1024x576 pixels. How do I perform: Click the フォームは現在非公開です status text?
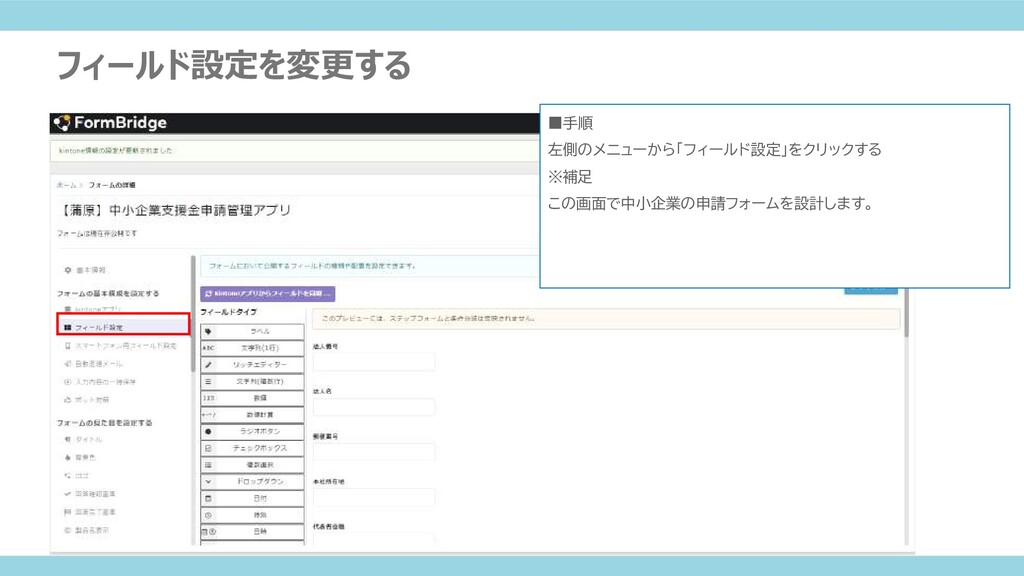97,233
